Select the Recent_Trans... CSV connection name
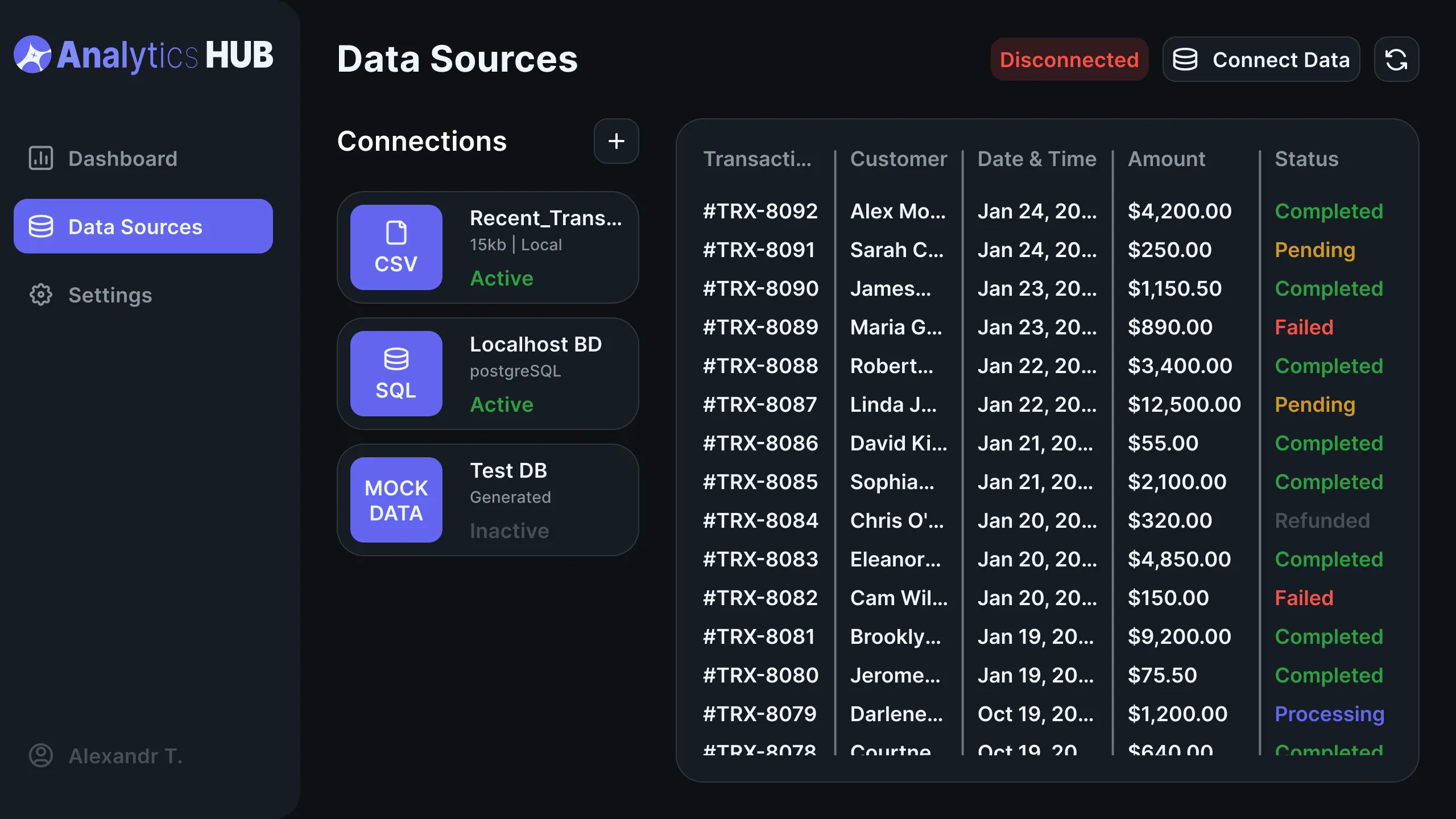 pos(545,218)
